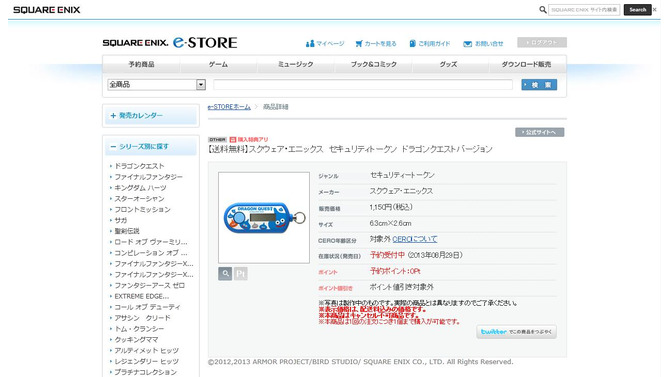Screen dimensions: 670x377
Task: Open マイページ from the header
Action: click(x=325, y=44)
